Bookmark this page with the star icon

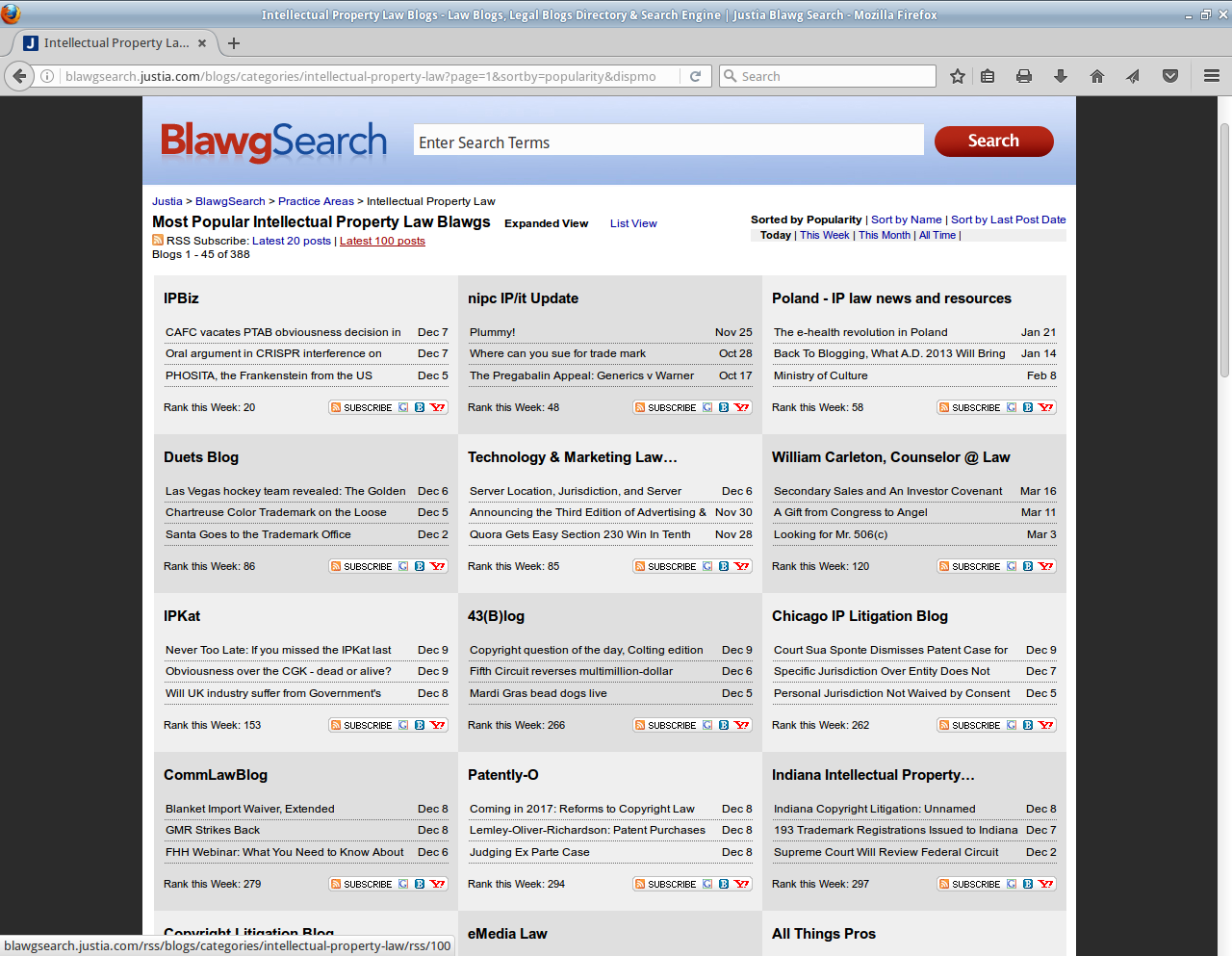[x=958, y=76]
